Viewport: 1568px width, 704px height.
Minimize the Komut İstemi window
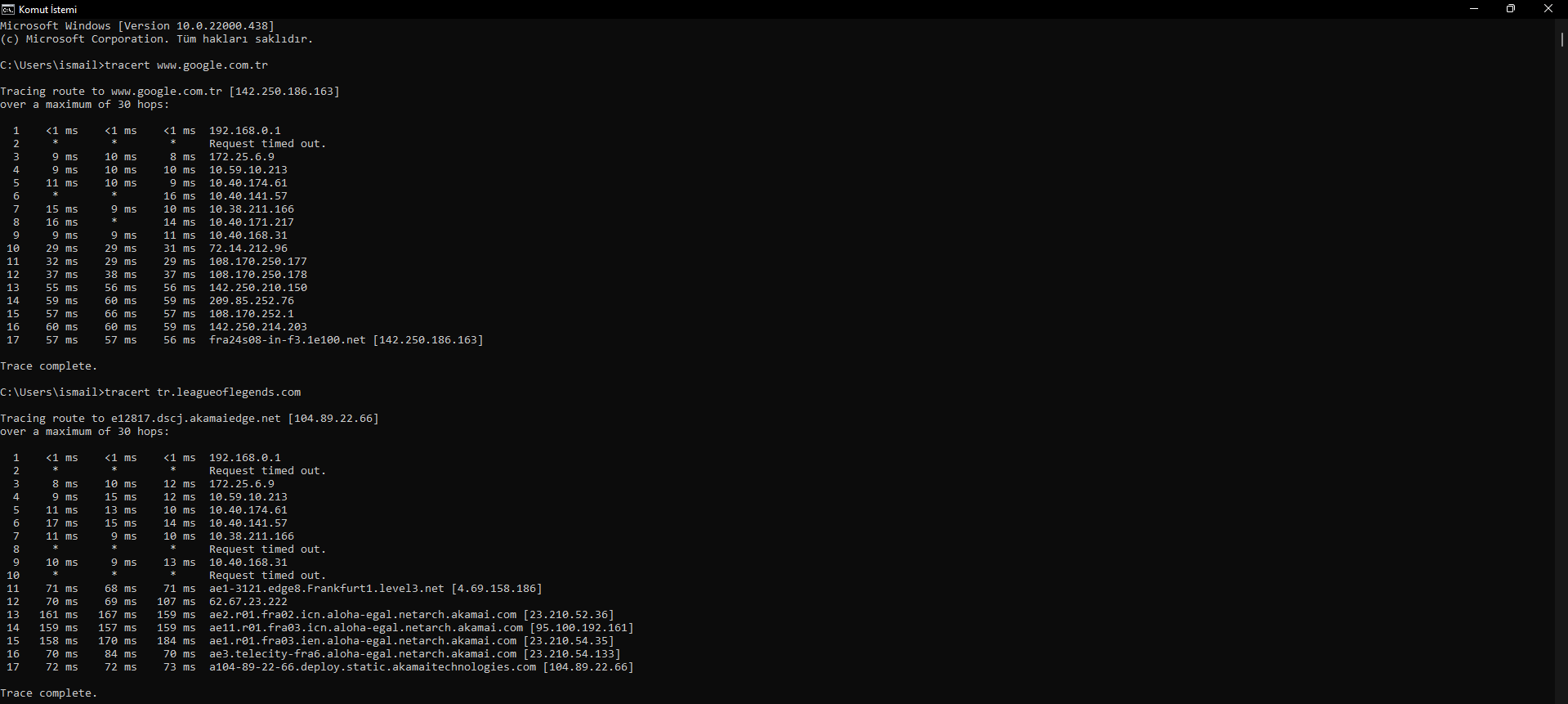(x=1474, y=9)
